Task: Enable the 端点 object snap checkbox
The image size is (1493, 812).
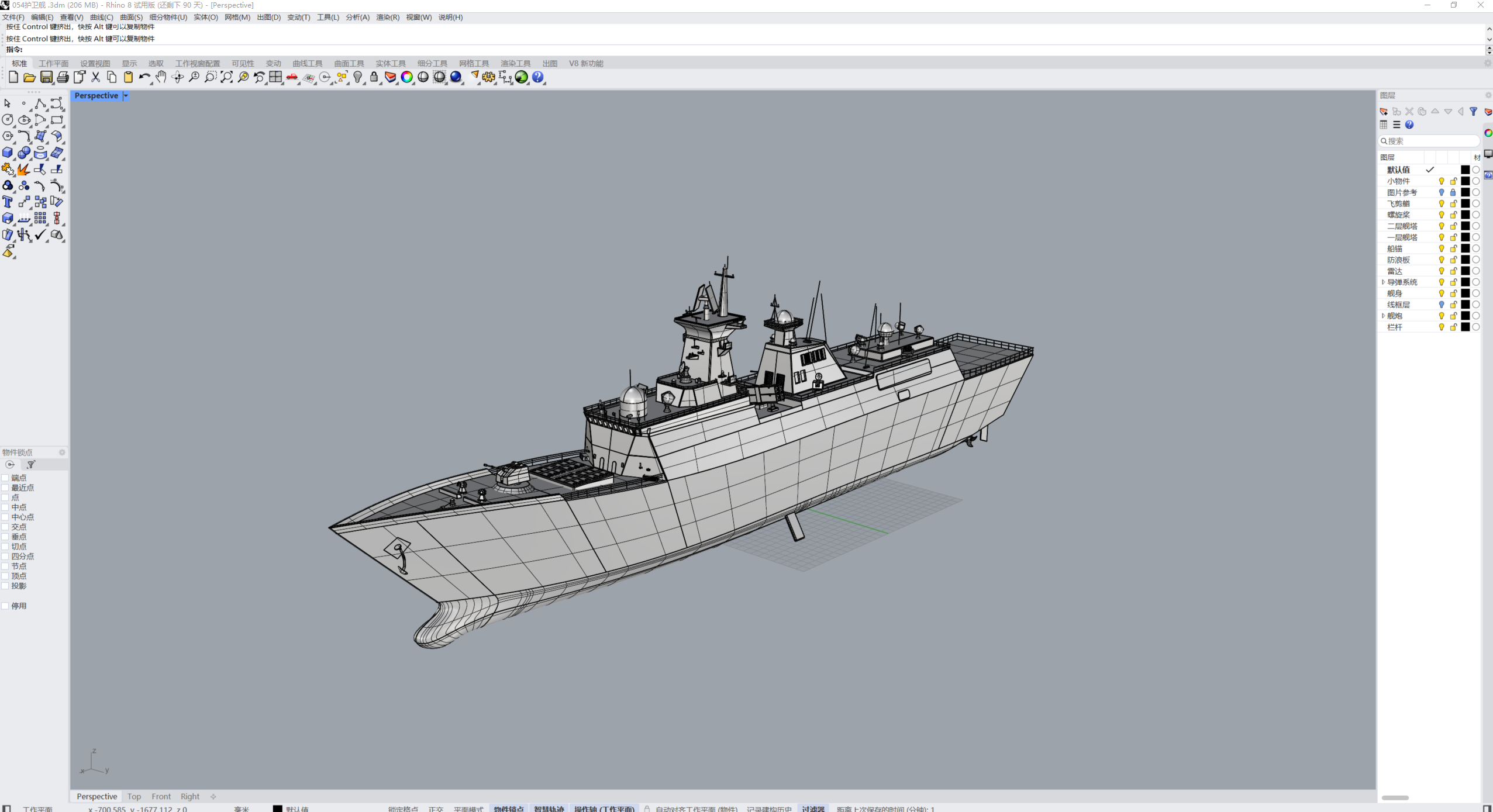Action: pos(5,478)
